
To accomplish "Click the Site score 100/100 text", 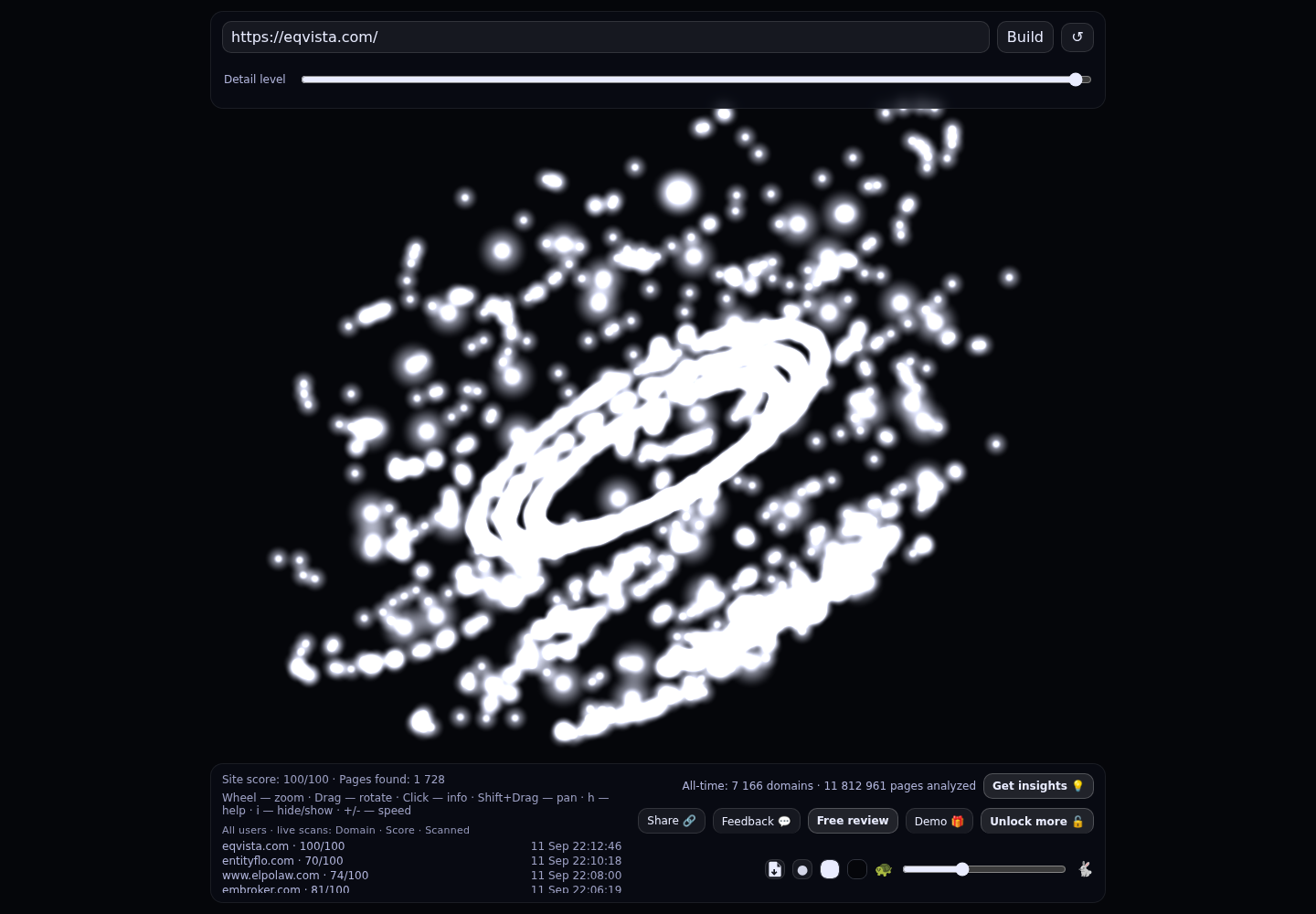I will [275, 780].
